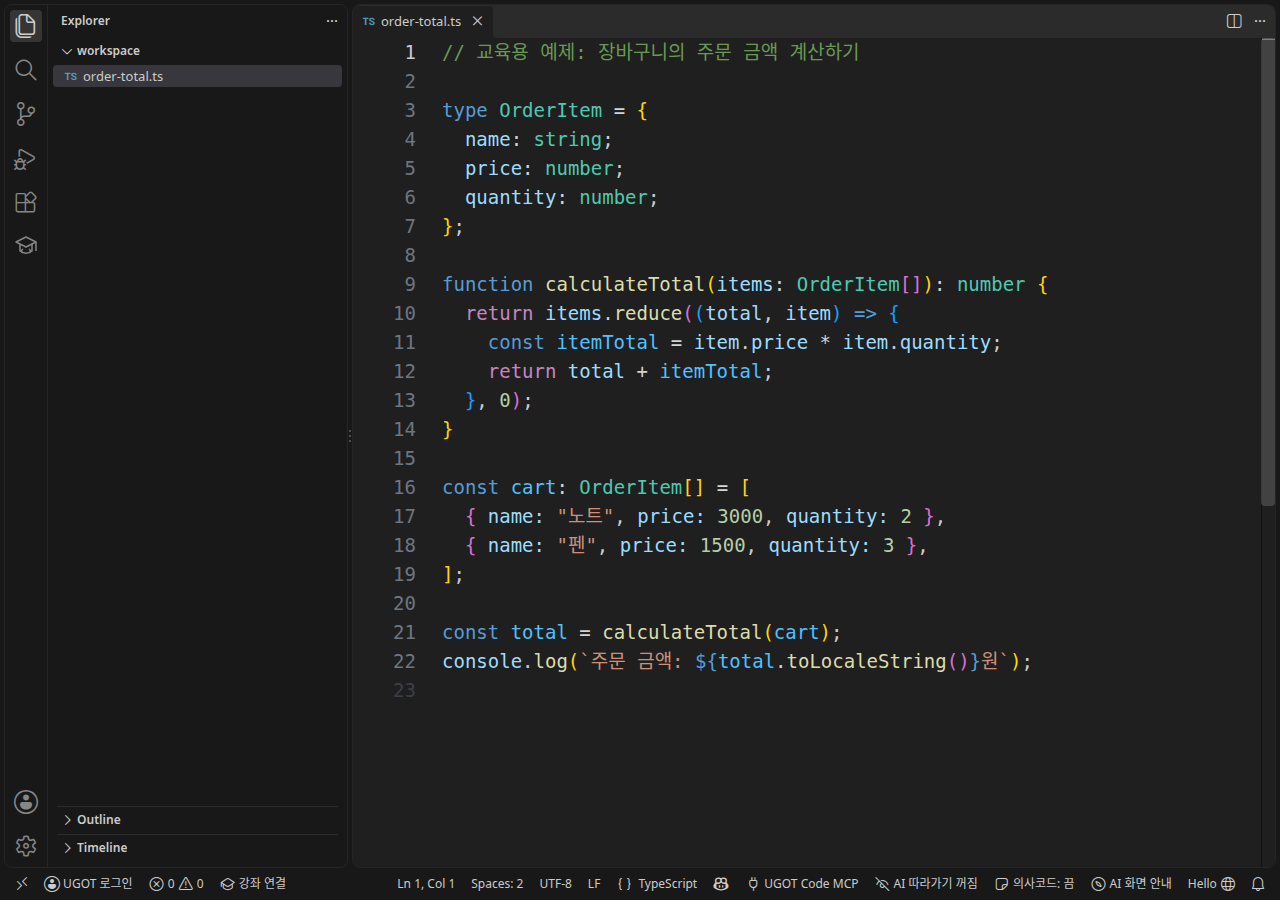Click Hello globe status item

[1211, 884]
